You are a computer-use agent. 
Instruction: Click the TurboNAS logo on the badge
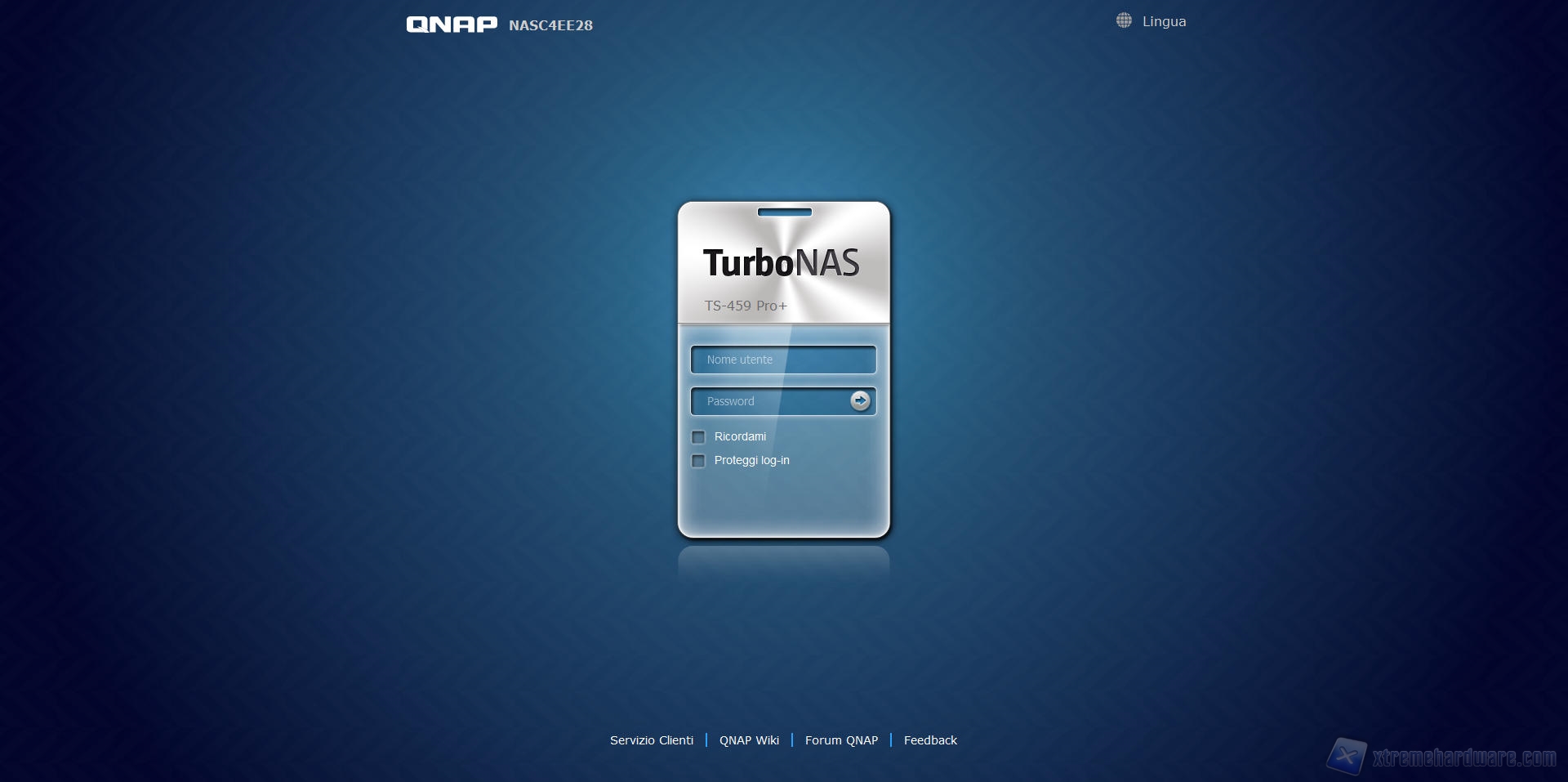[x=781, y=263]
